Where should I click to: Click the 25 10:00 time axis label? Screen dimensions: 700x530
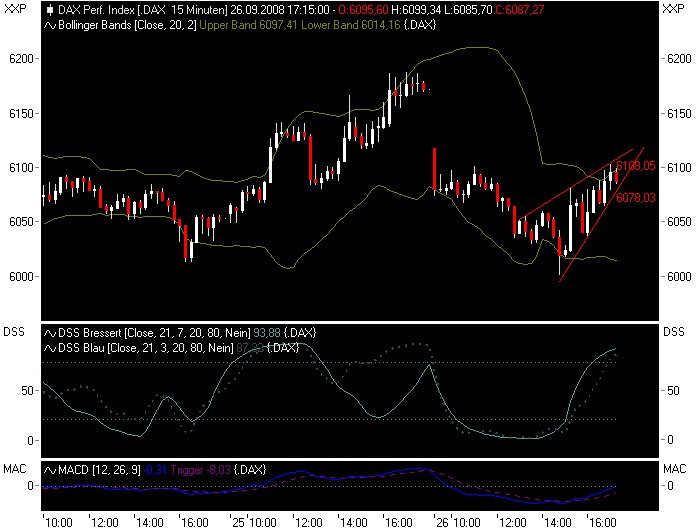click(254, 522)
